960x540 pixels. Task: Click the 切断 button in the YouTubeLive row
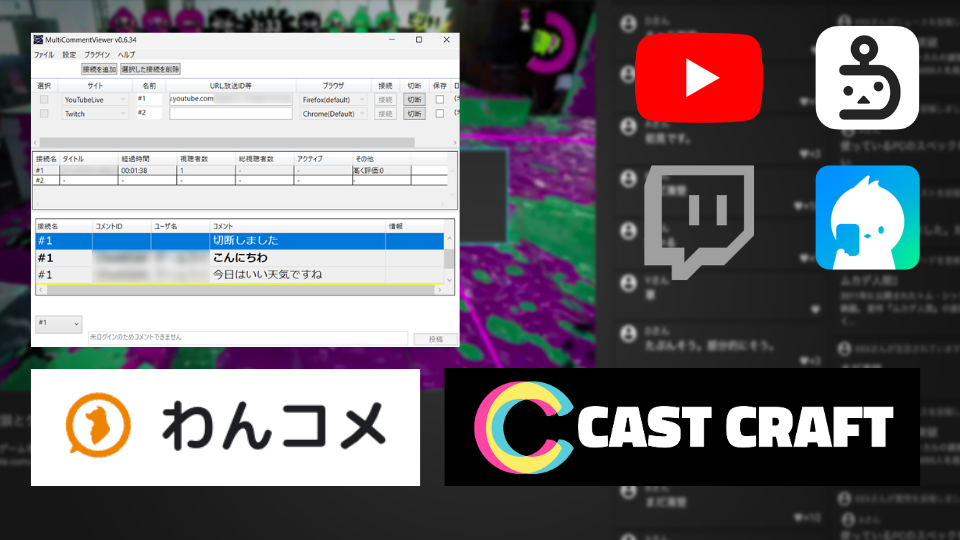point(414,100)
